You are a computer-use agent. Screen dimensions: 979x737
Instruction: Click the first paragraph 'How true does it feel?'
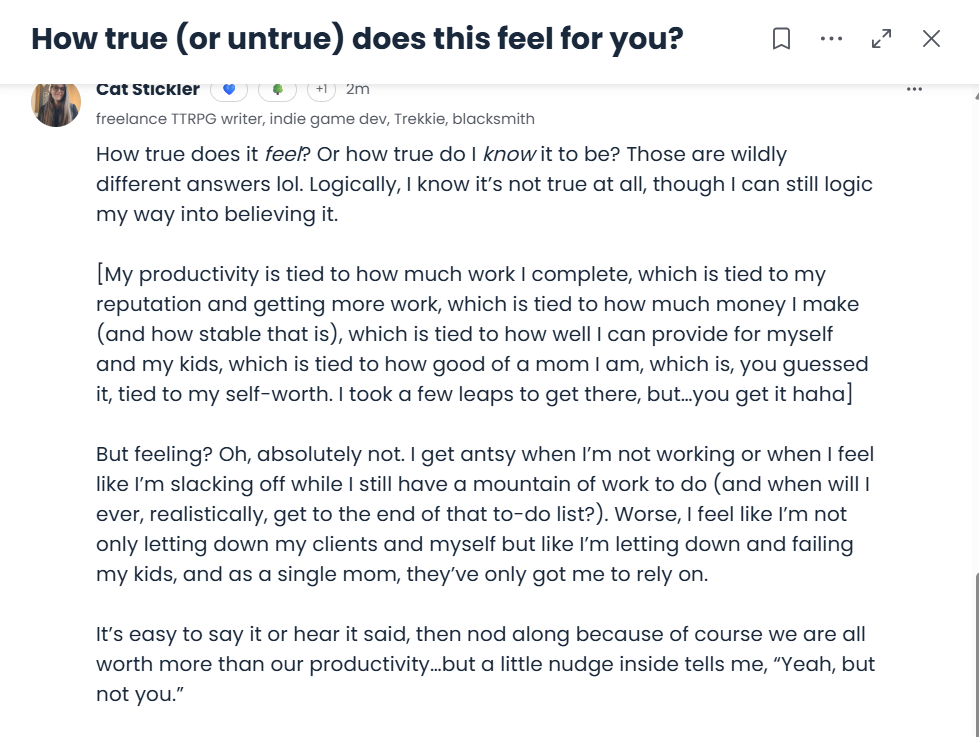pos(484,184)
